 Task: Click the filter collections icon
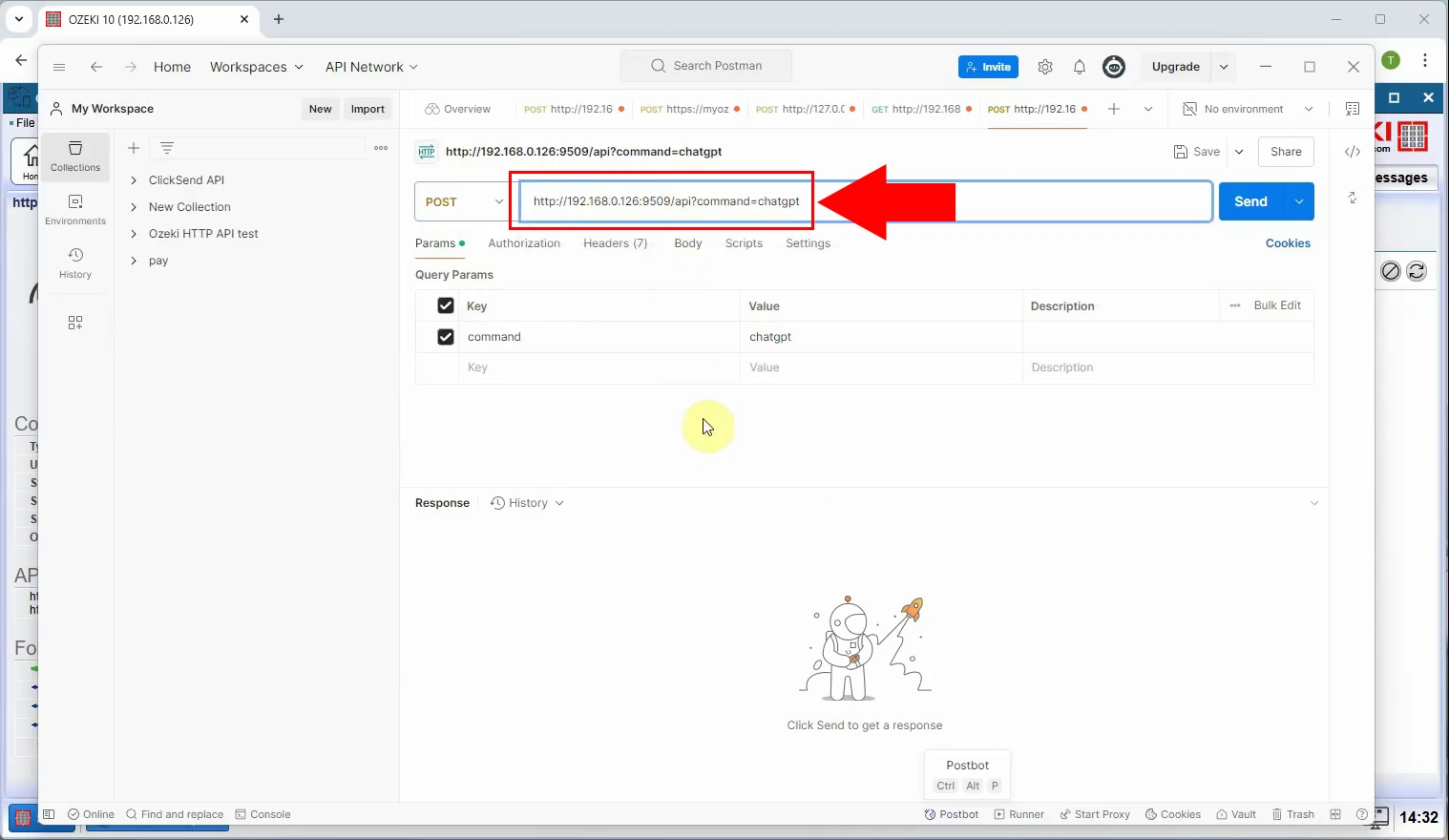[167, 148]
